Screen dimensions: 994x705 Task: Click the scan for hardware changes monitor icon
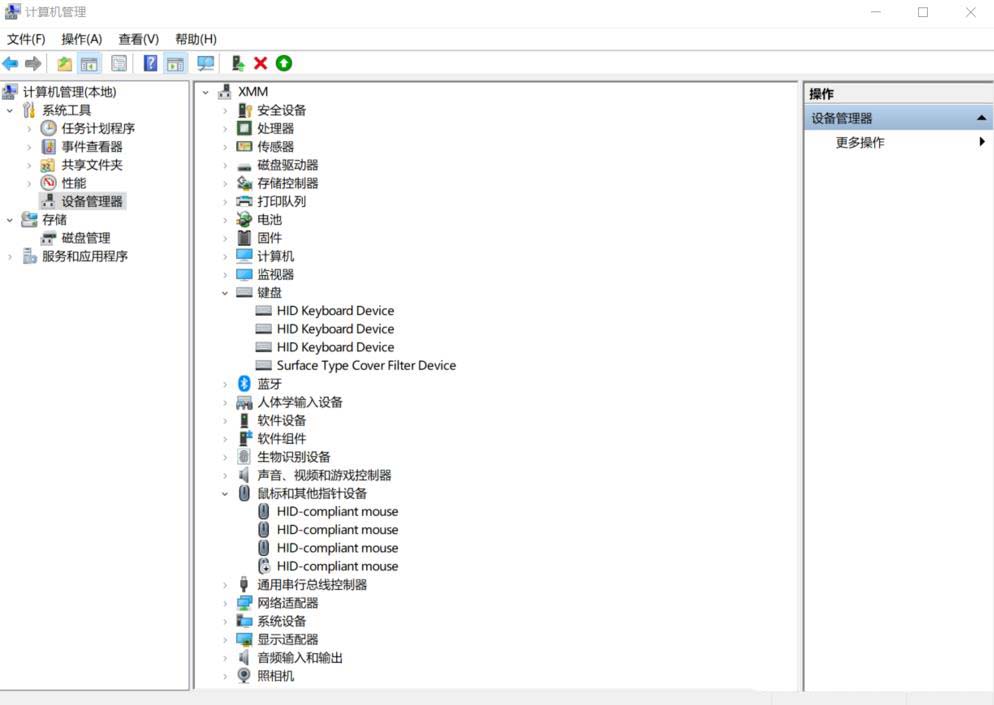tap(205, 63)
